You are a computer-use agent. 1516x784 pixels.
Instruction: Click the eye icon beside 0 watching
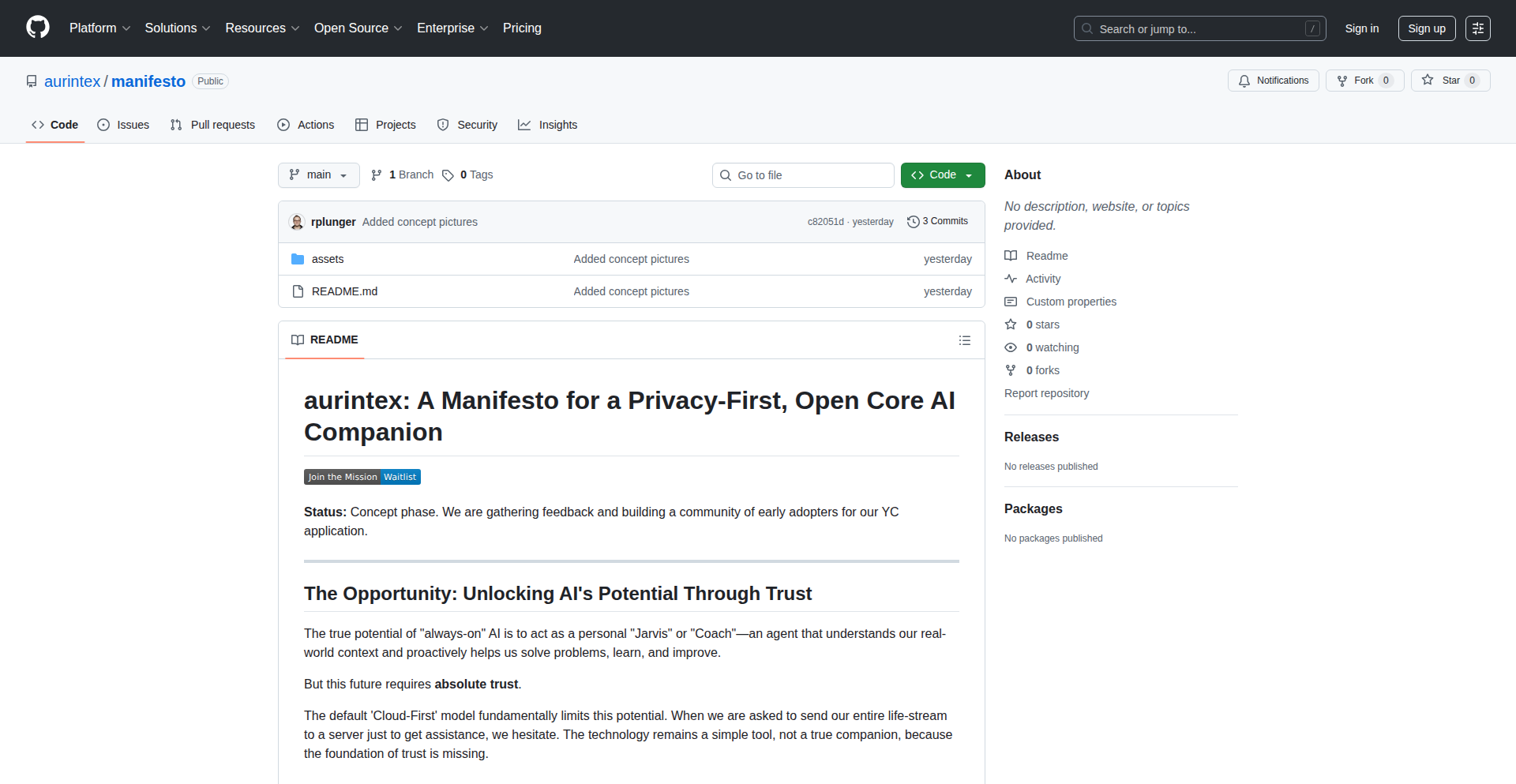point(1011,347)
